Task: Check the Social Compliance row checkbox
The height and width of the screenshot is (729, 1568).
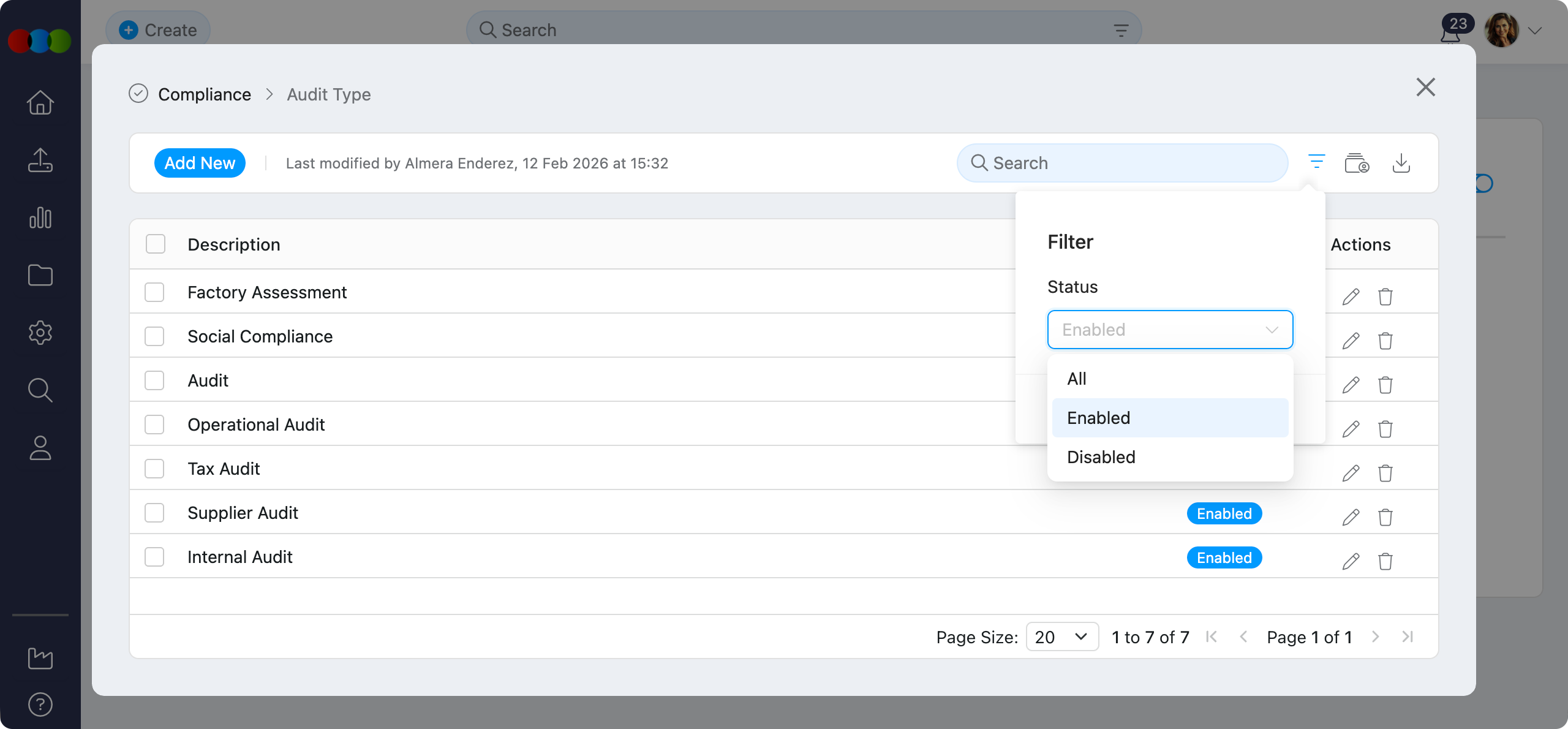Action: [x=154, y=336]
